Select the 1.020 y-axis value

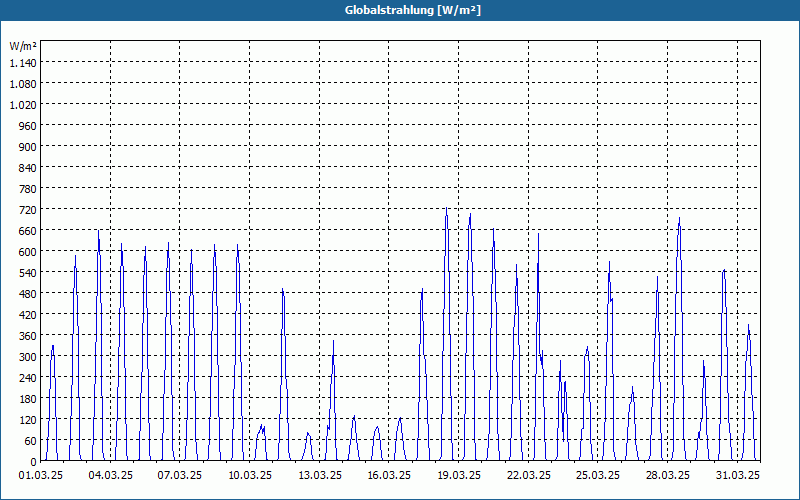pos(23,105)
